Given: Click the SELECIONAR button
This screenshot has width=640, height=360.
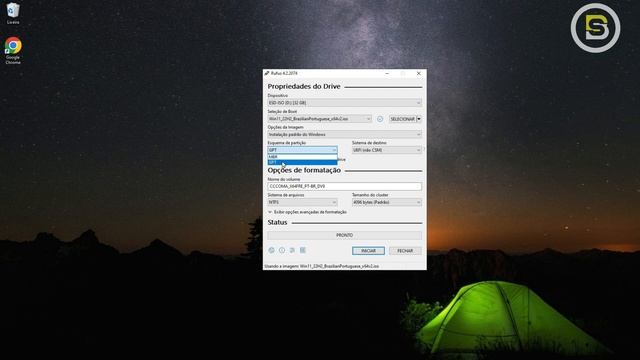Looking at the screenshot, I should pos(402,119).
